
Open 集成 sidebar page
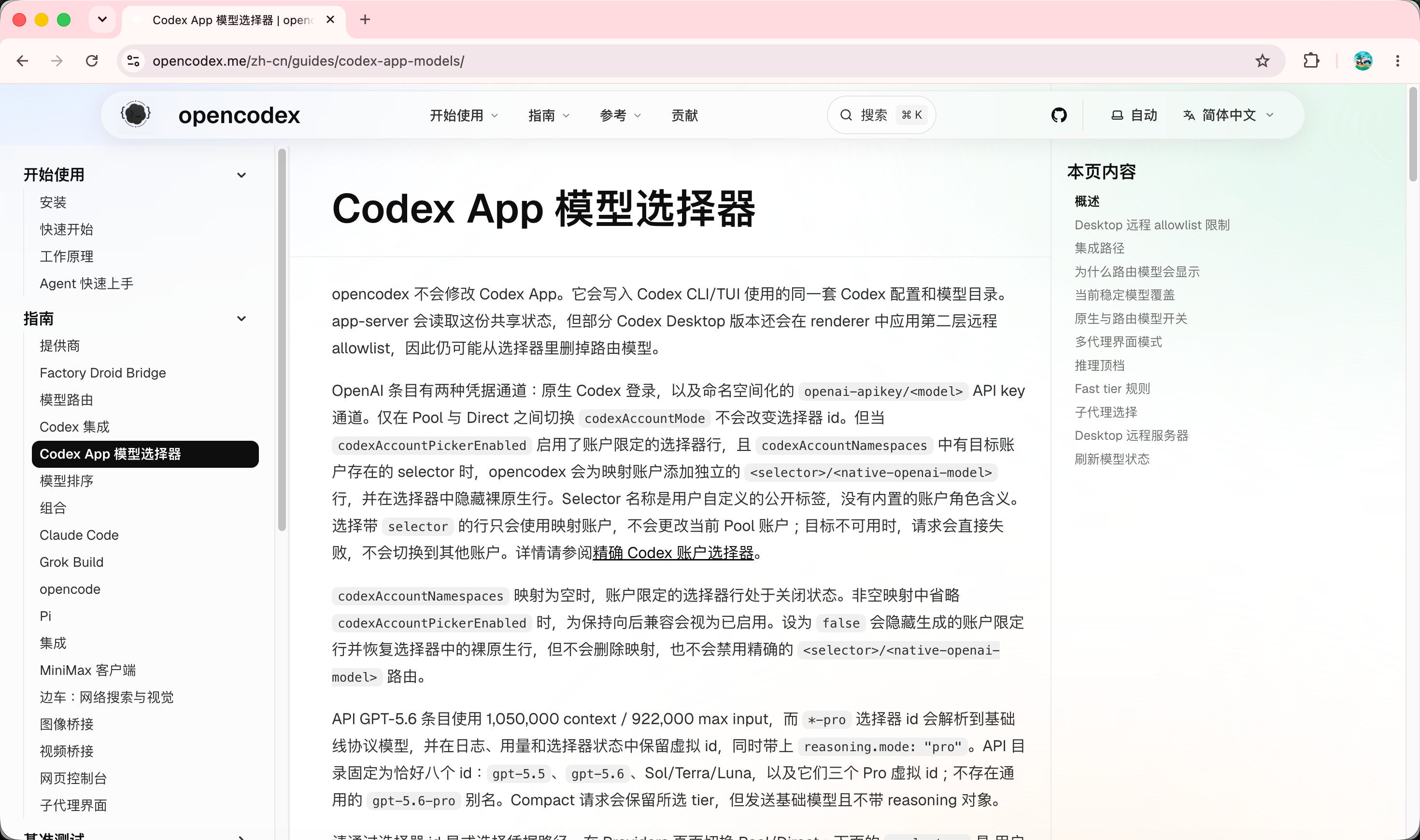click(53, 643)
